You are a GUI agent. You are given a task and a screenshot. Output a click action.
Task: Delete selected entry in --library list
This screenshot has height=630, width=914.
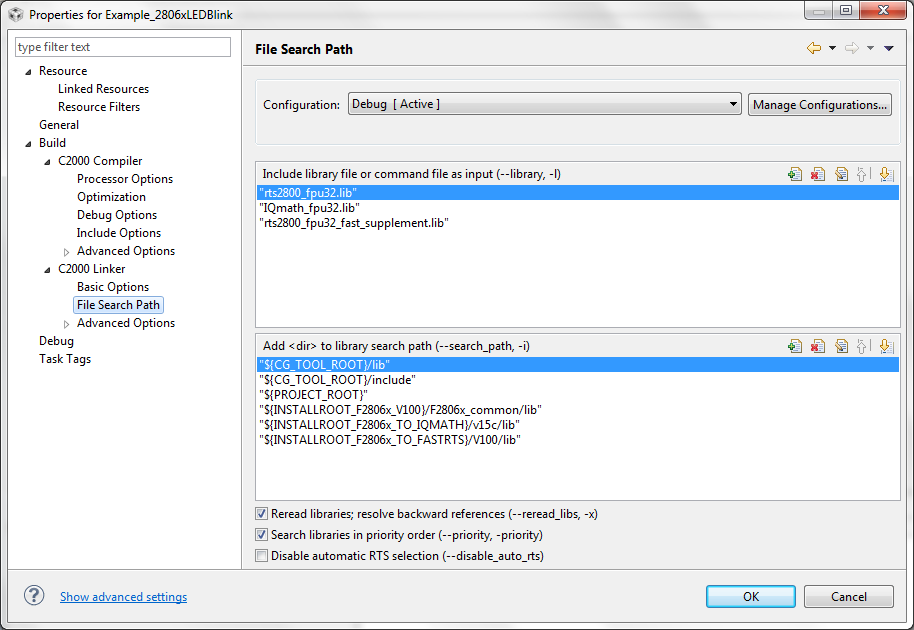pos(818,174)
